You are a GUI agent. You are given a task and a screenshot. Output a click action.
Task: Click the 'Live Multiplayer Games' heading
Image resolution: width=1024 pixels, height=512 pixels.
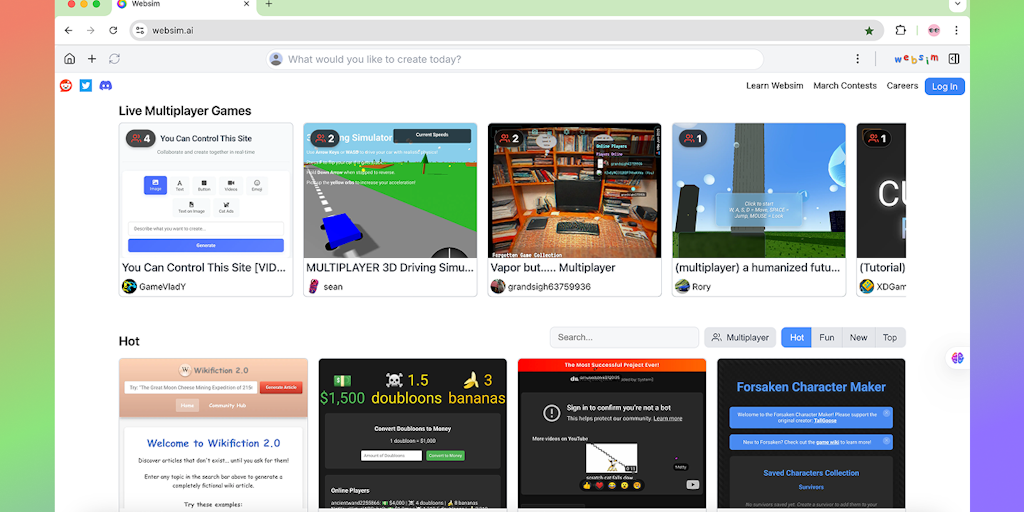point(185,111)
